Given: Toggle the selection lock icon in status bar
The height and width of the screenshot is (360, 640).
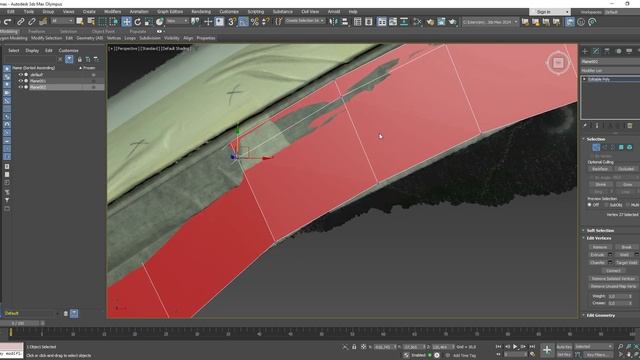Looking at the screenshot, I should (354, 347).
